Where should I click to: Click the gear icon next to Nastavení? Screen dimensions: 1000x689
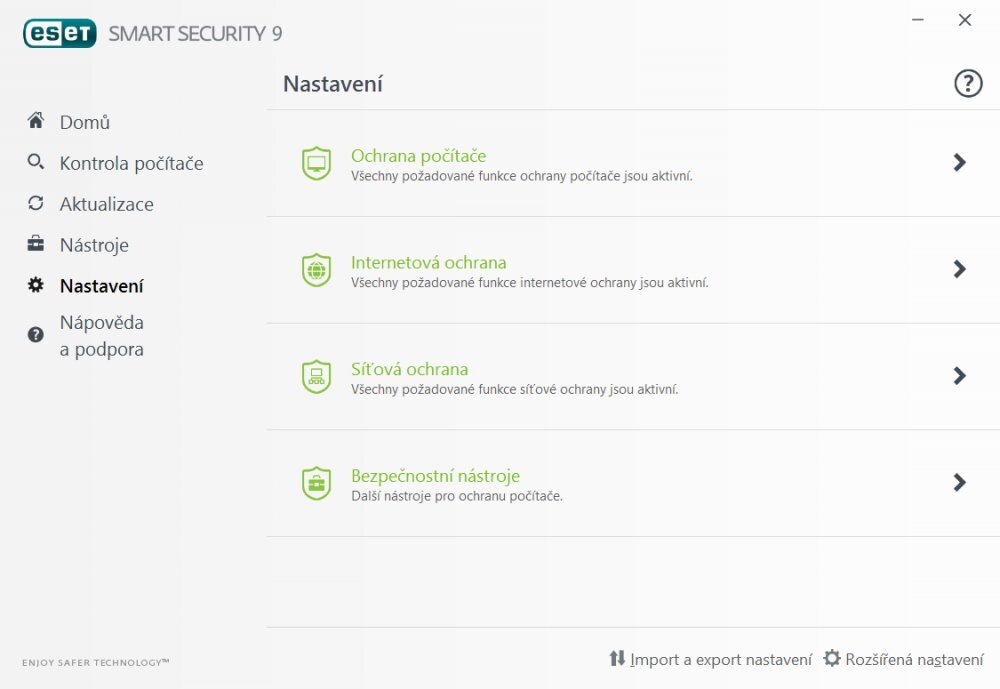pos(35,285)
